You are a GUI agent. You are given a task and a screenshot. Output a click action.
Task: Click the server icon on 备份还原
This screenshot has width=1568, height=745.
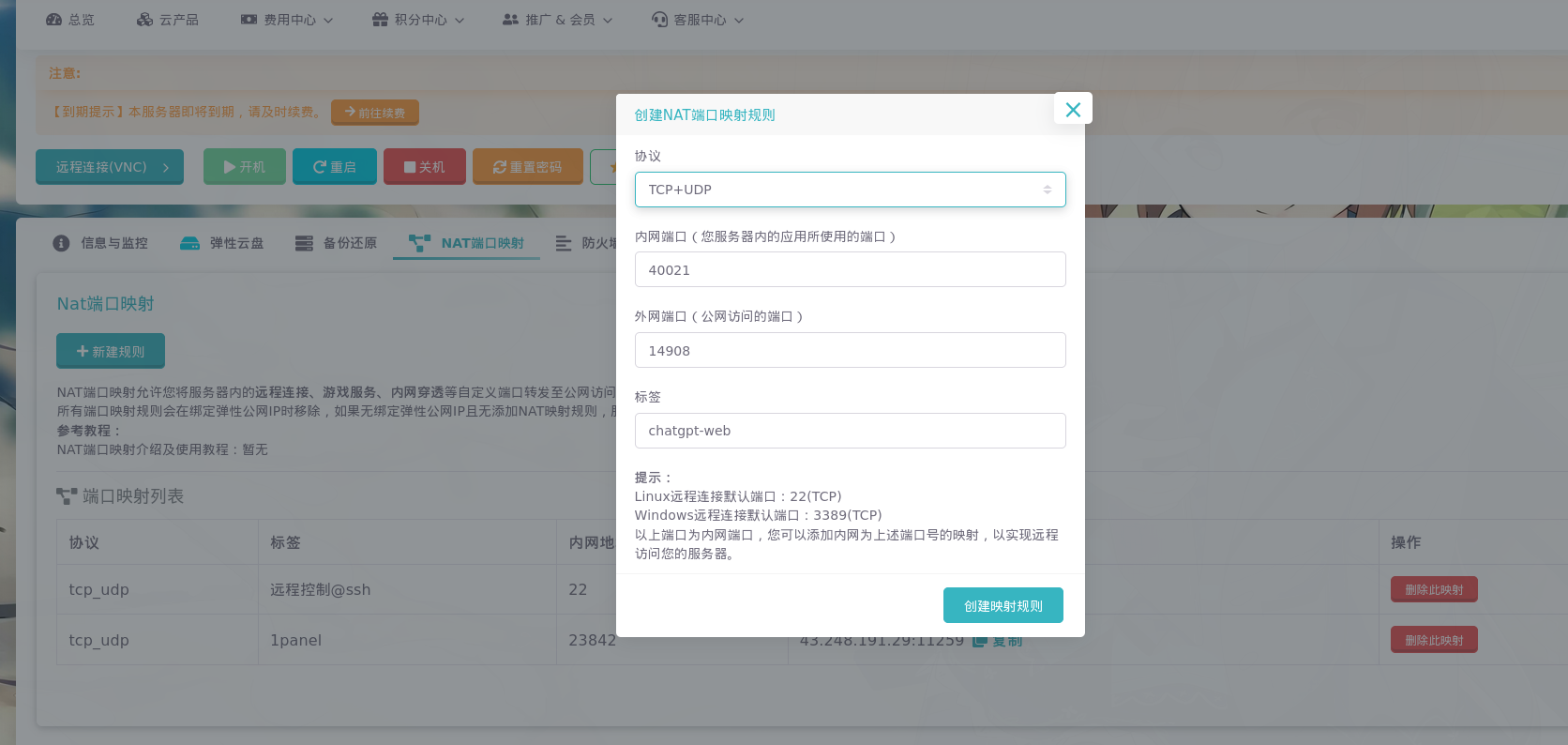[304, 243]
